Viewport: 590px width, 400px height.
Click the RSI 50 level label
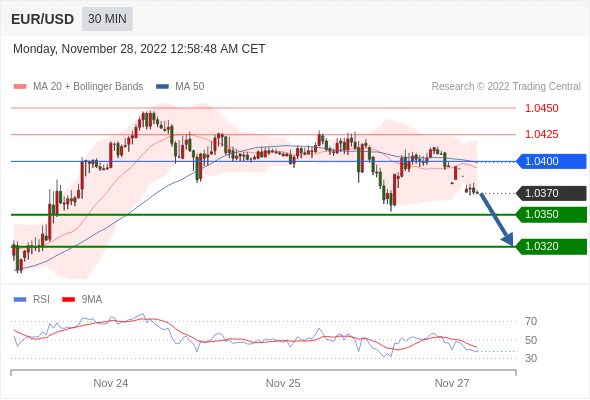click(531, 340)
